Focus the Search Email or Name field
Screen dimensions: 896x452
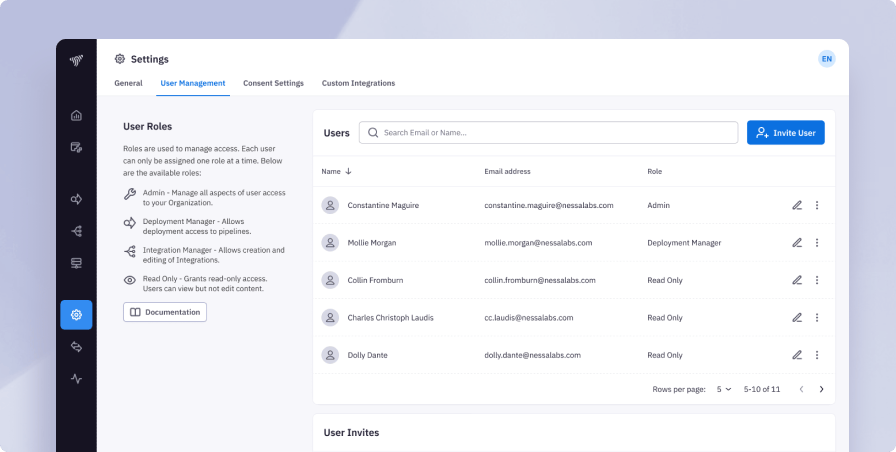point(549,133)
